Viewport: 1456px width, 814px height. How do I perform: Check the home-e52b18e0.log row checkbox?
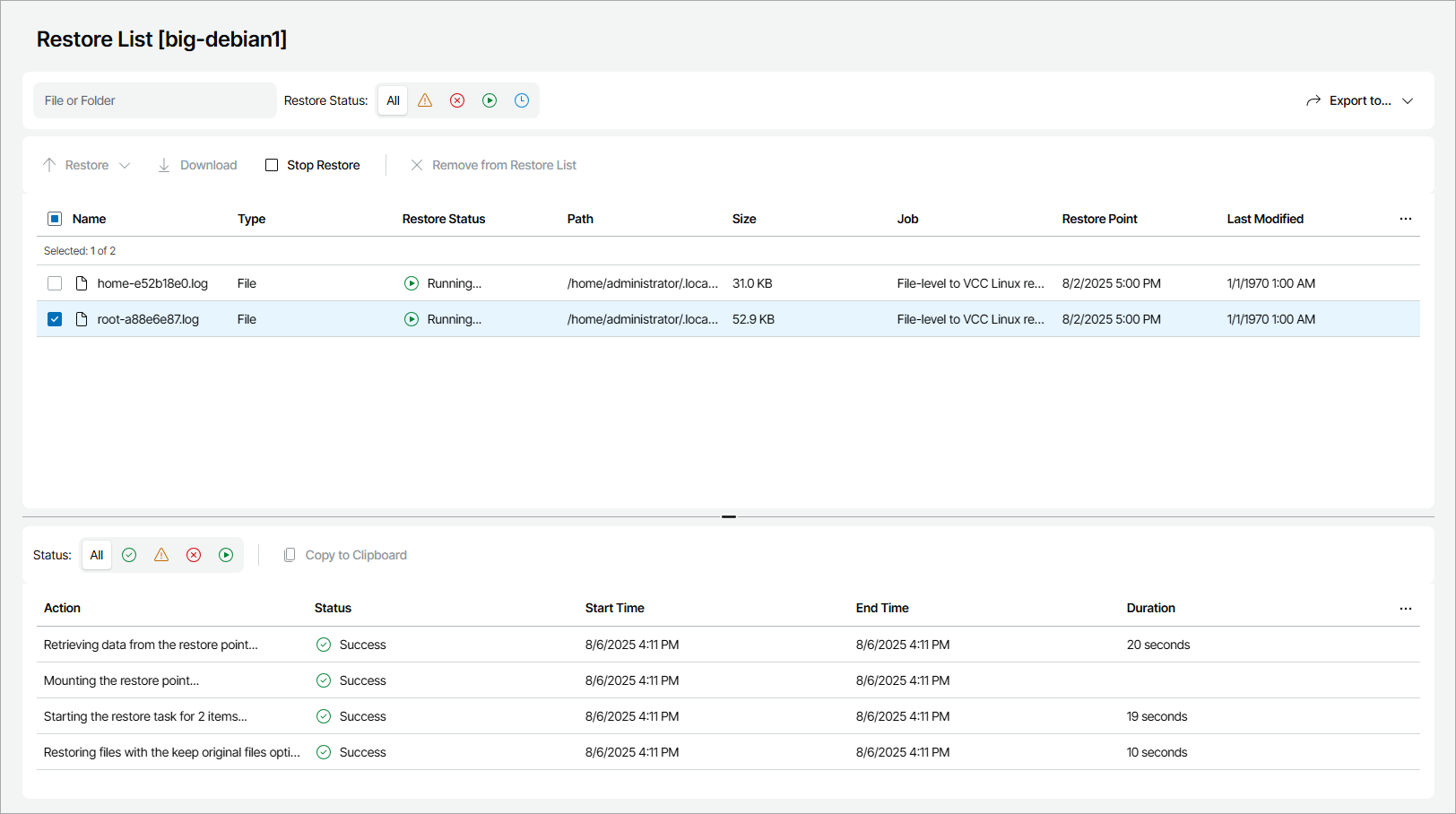click(55, 283)
